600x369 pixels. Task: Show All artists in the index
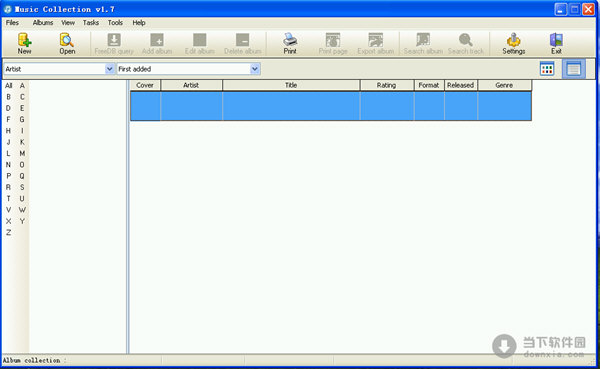tap(8, 85)
